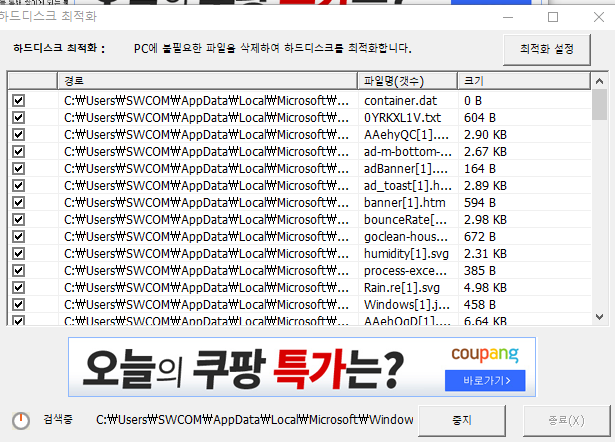The height and width of the screenshot is (442, 615).
Task: Uncheck the container.dat row checkbox
Action: (18, 101)
